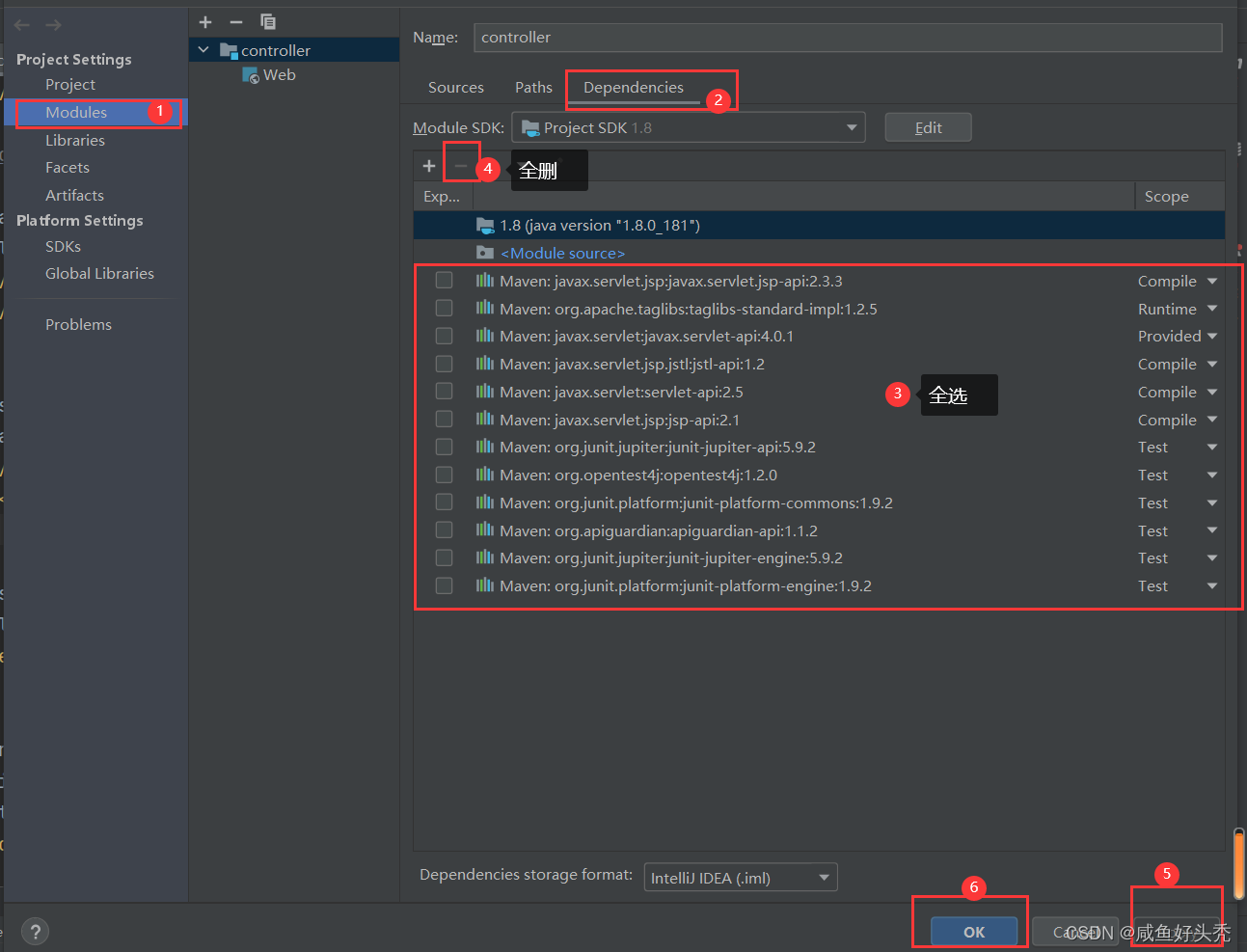Click the OK button
The height and width of the screenshot is (952, 1247).
(x=972, y=932)
